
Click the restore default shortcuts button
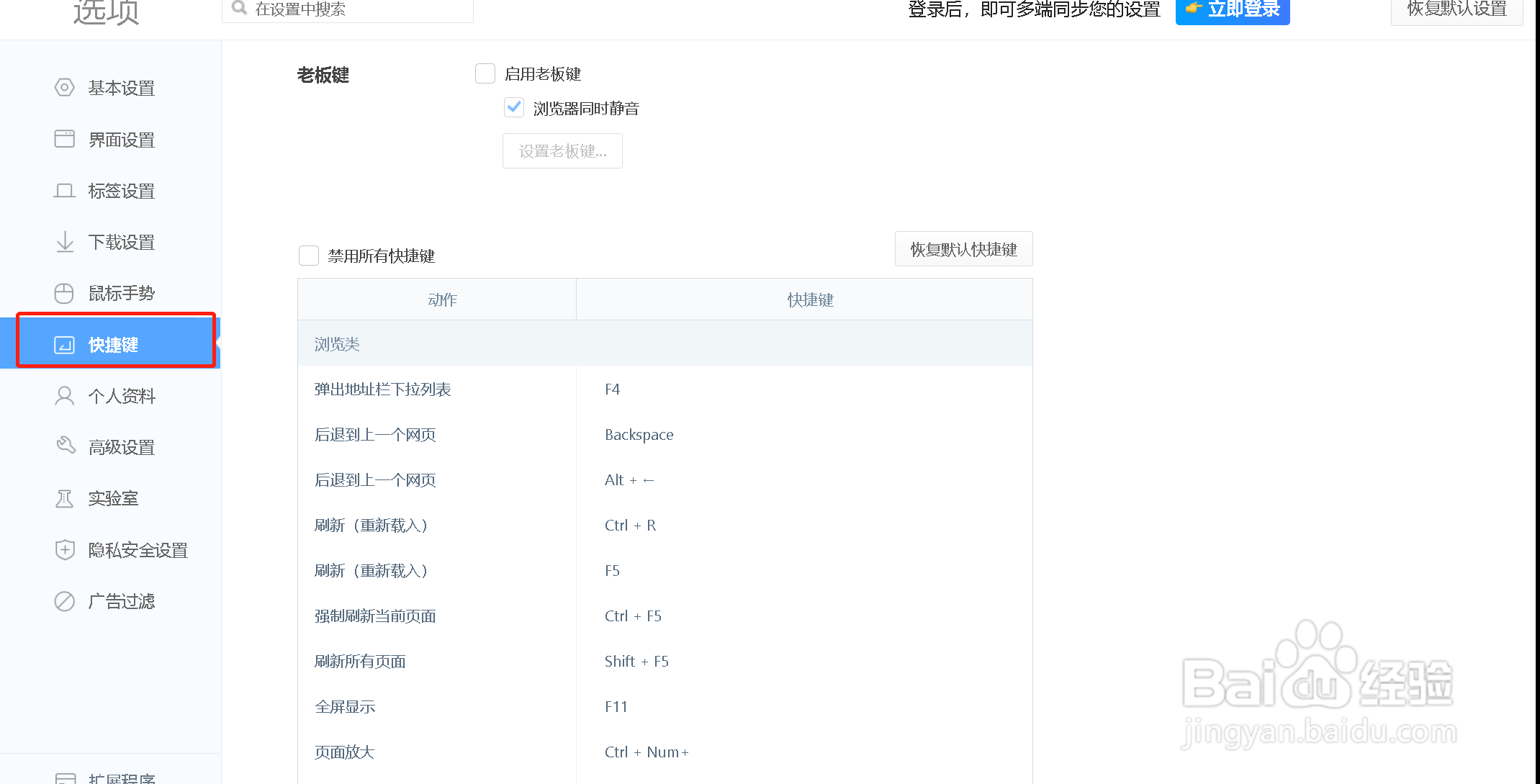coord(963,249)
